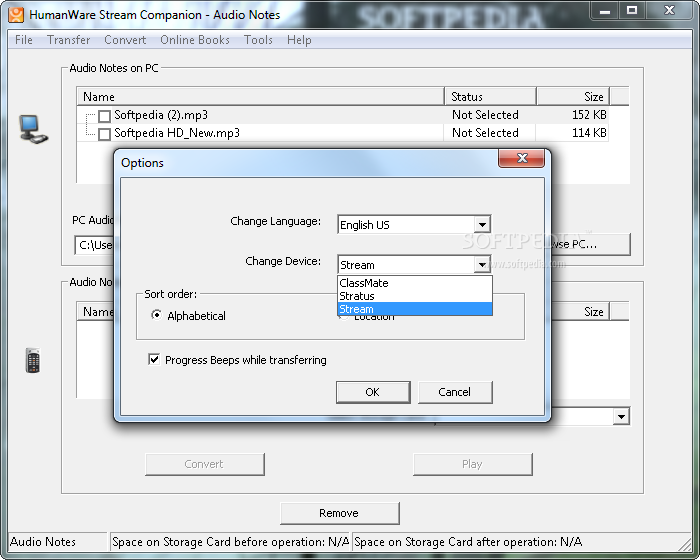Open the Tools menu
700x560 pixels.
(x=258, y=40)
